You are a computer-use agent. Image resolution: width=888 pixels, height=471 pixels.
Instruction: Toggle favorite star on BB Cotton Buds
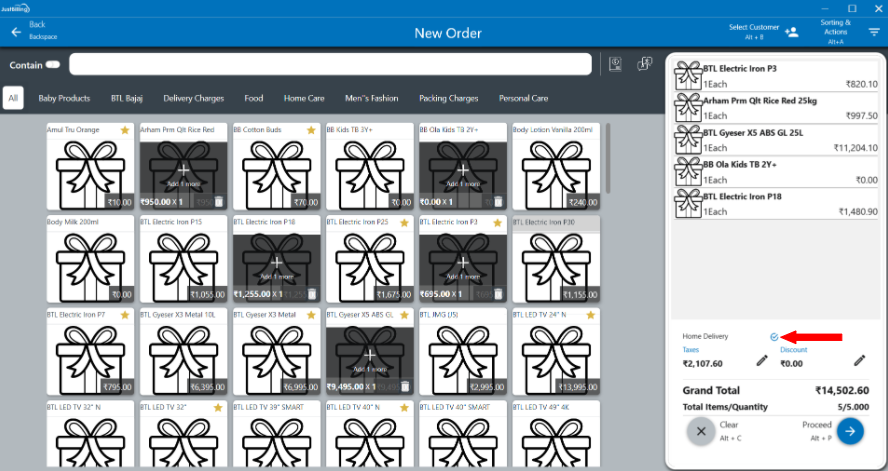pyautogui.click(x=311, y=130)
